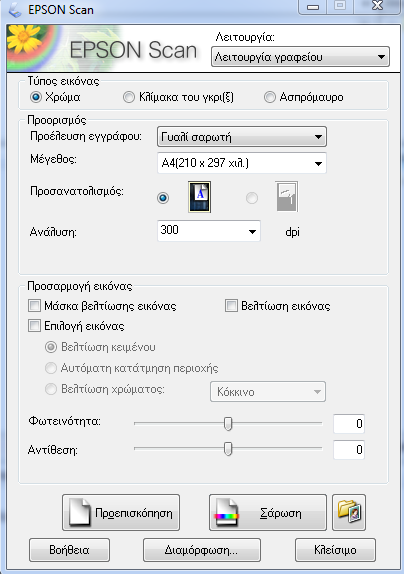
Task: Click the EPSON Scan title bar scanner icon
Action: coord(15,10)
